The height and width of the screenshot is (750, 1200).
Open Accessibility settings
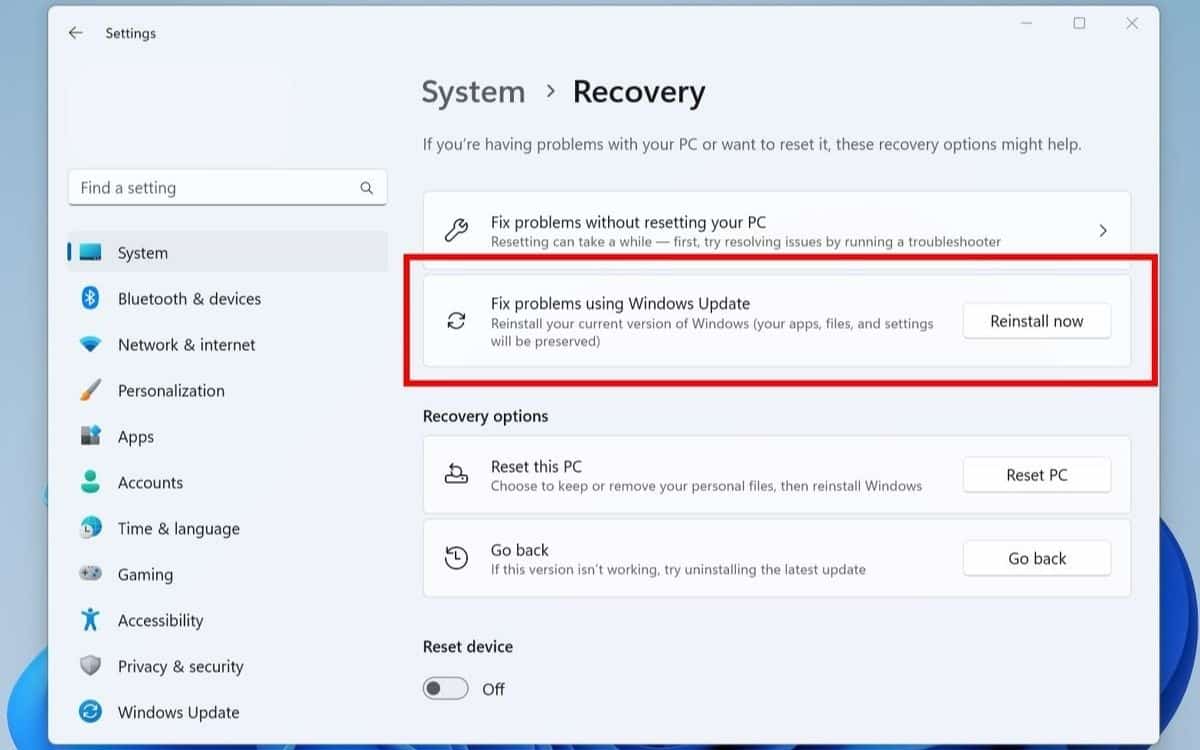click(227, 620)
